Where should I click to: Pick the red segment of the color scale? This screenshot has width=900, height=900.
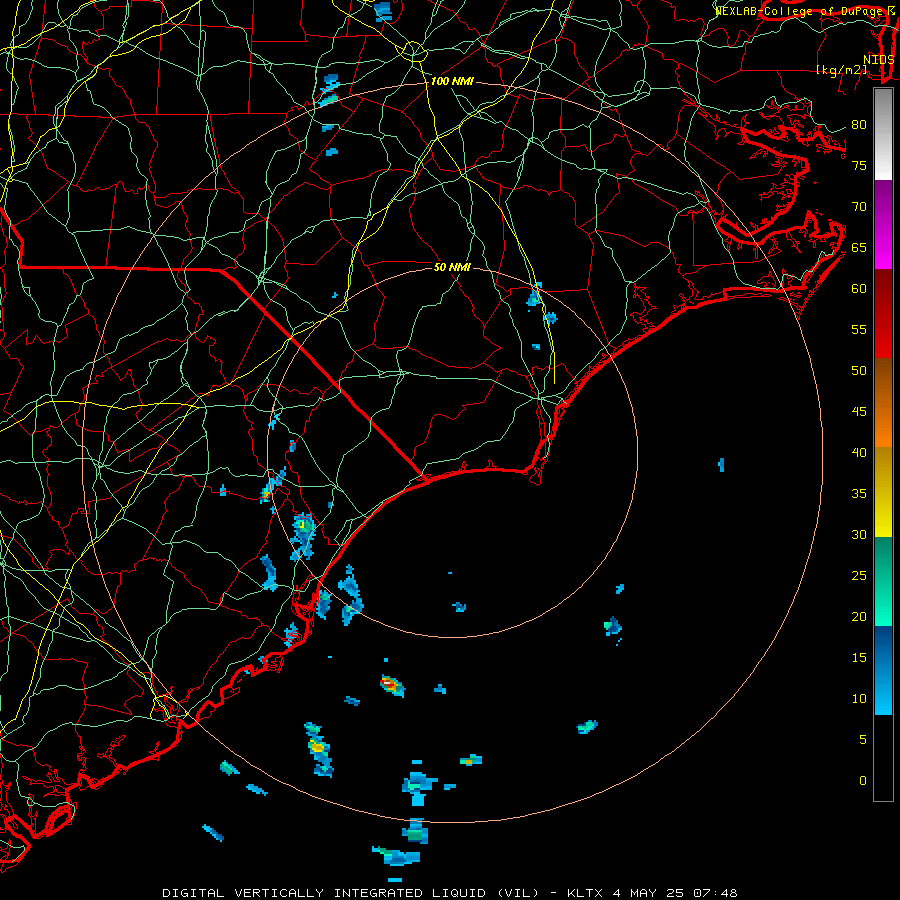click(x=883, y=313)
